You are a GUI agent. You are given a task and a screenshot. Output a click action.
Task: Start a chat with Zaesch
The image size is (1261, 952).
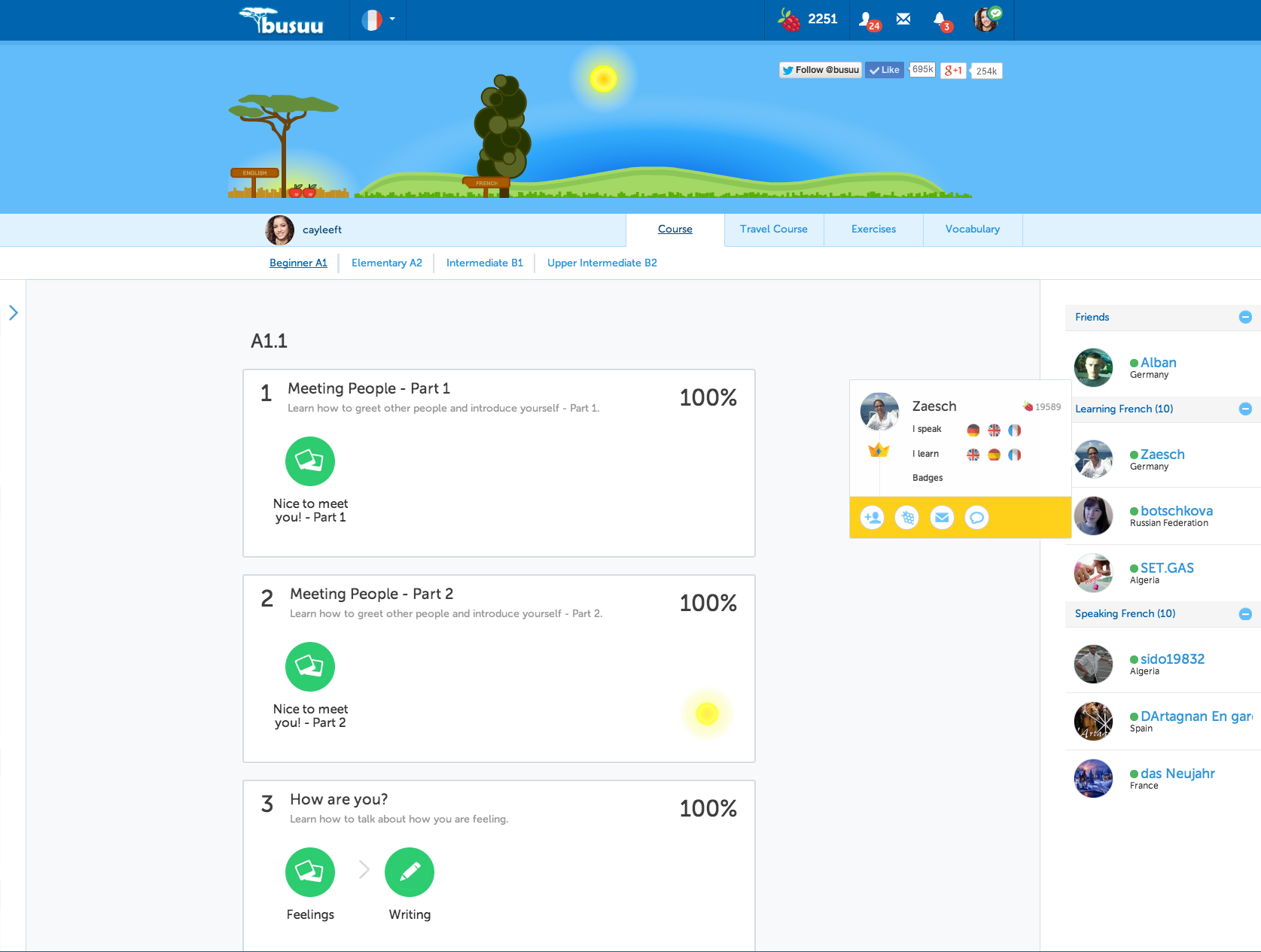point(976,517)
